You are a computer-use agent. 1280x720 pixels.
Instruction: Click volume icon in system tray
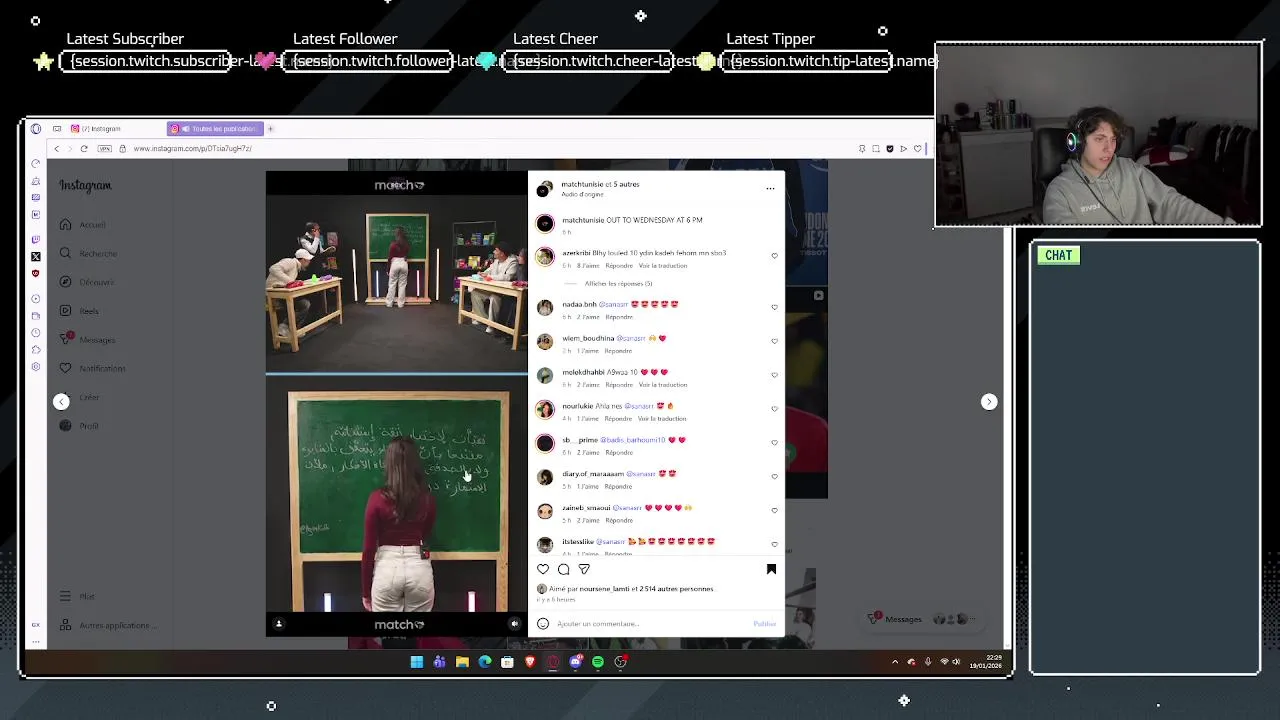(x=956, y=662)
